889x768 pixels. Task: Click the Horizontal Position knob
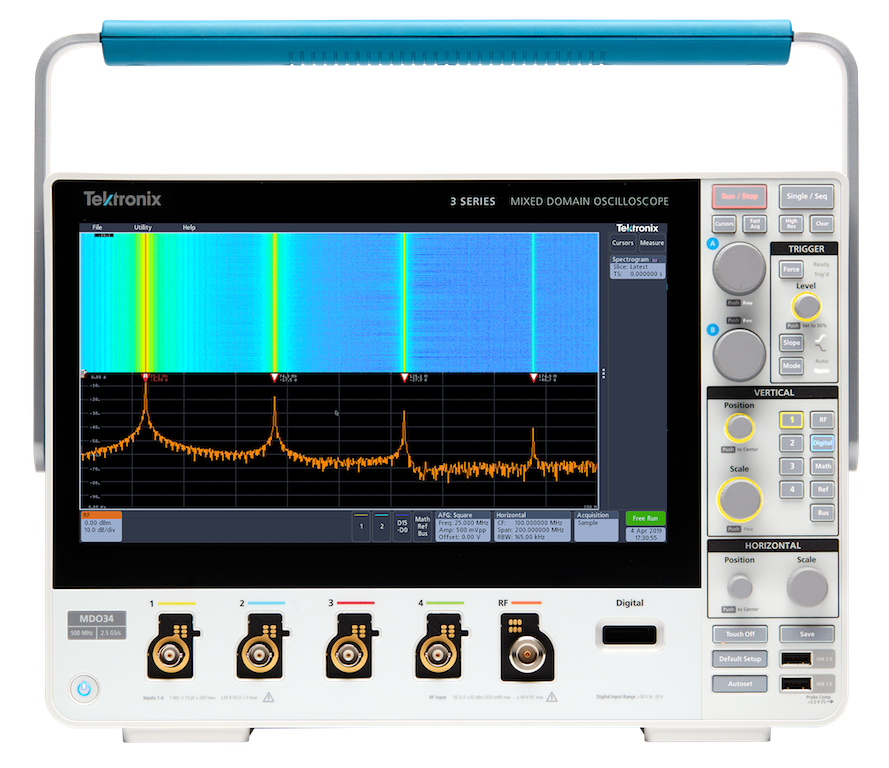(739, 587)
